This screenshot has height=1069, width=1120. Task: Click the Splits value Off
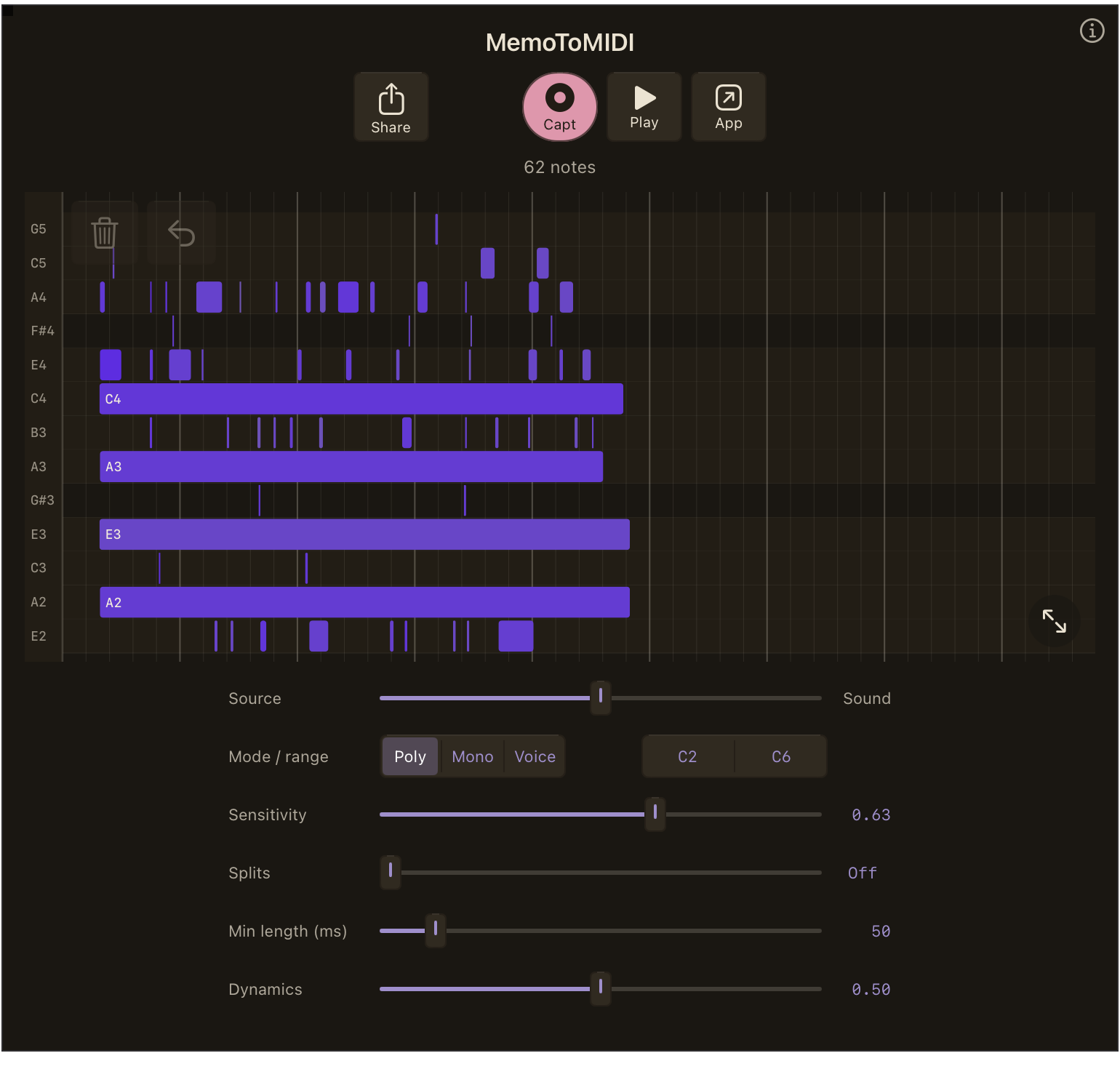coord(863,873)
